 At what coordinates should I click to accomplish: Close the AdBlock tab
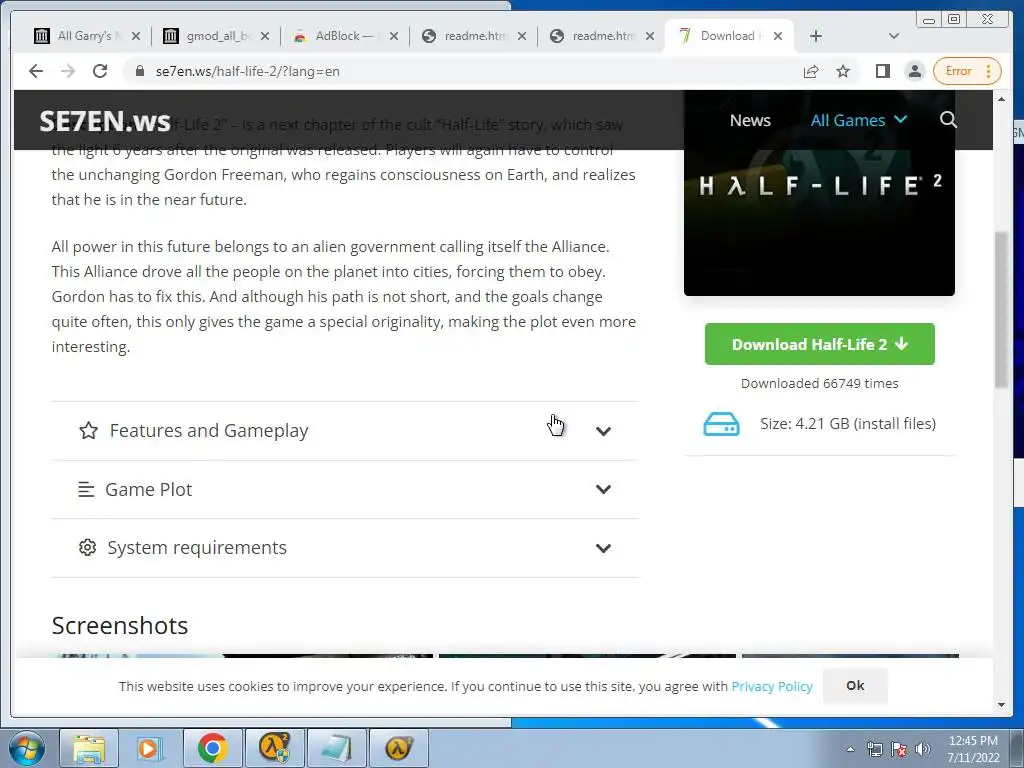(394, 37)
